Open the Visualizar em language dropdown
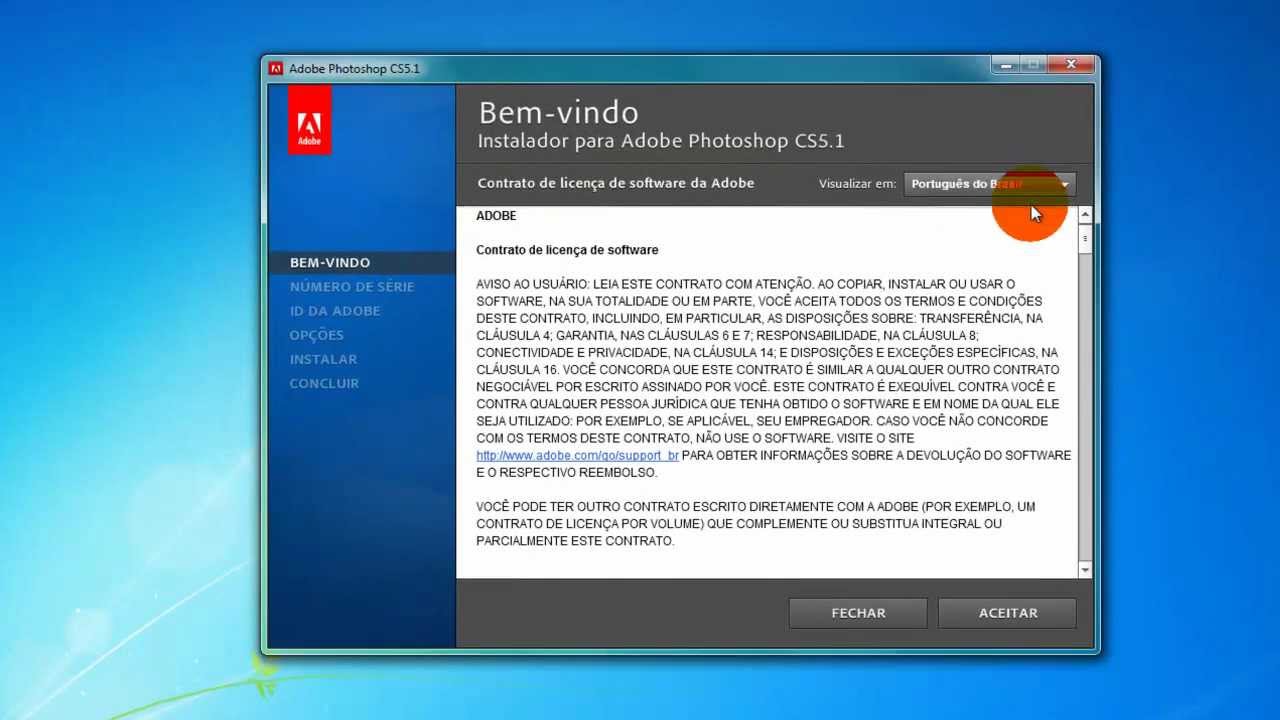1280x720 pixels. pyautogui.click(x=990, y=184)
